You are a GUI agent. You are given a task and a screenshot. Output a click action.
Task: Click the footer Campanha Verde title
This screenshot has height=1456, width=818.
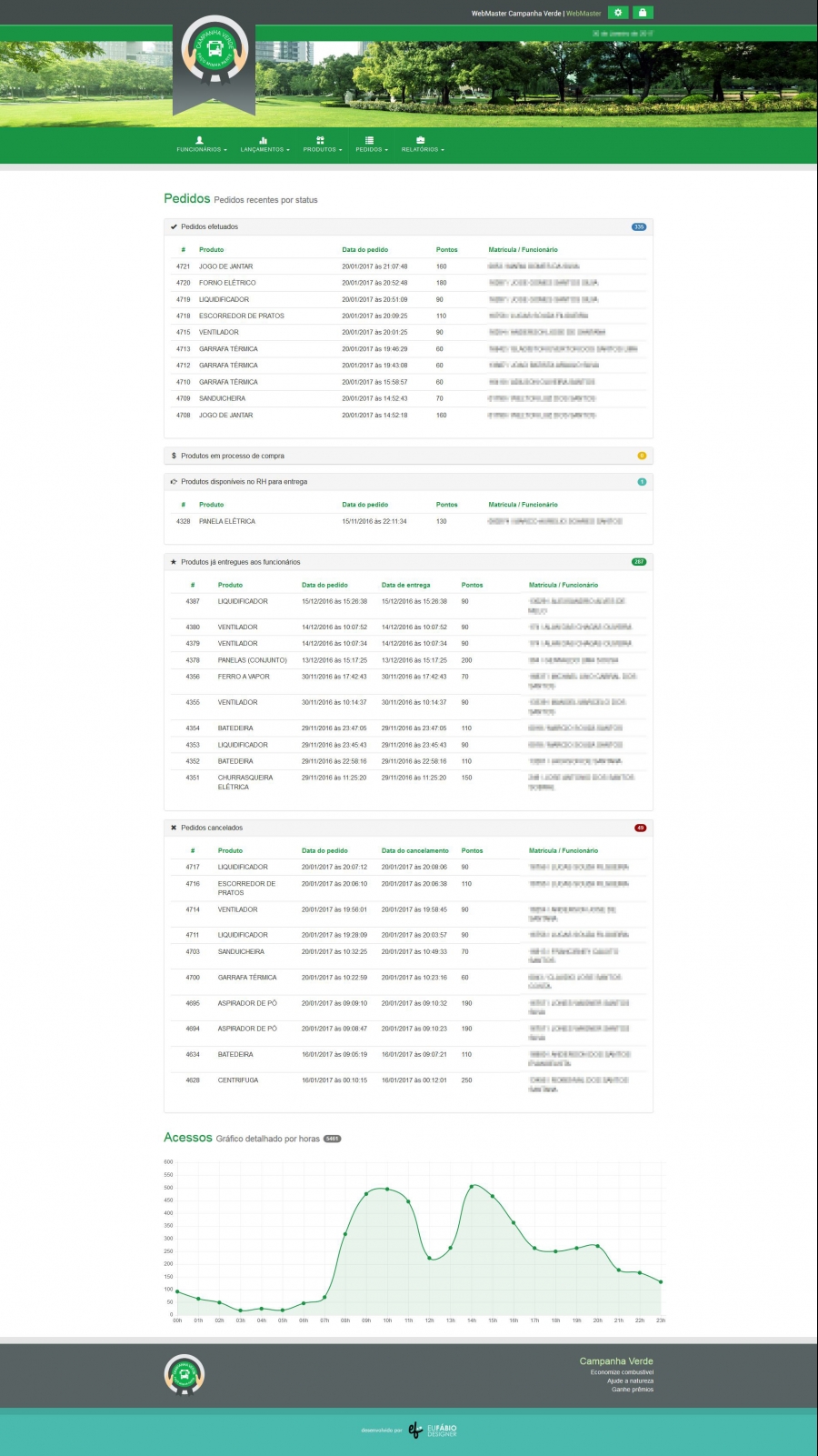pos(616,1361)
